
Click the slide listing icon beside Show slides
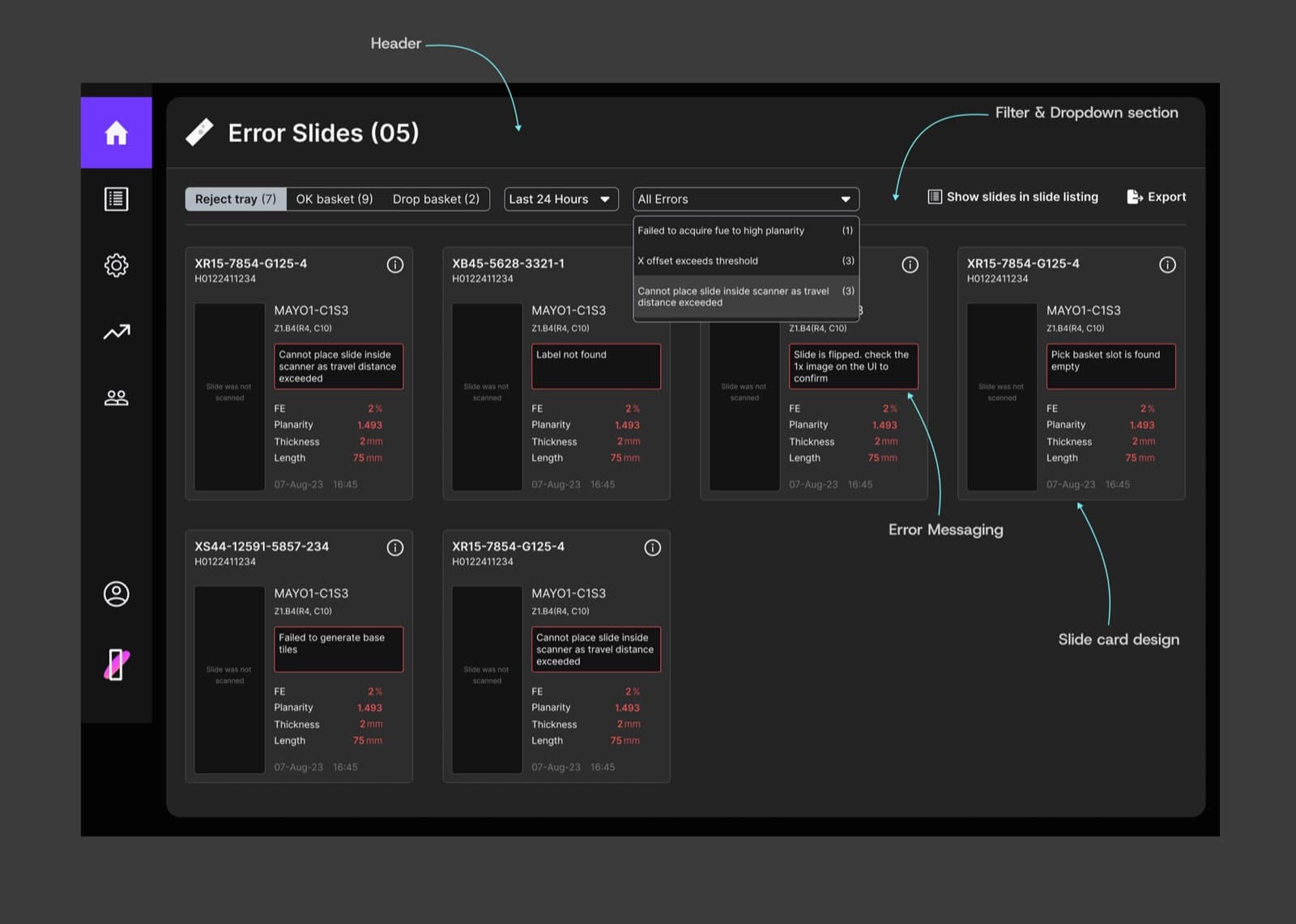[935, 197]
